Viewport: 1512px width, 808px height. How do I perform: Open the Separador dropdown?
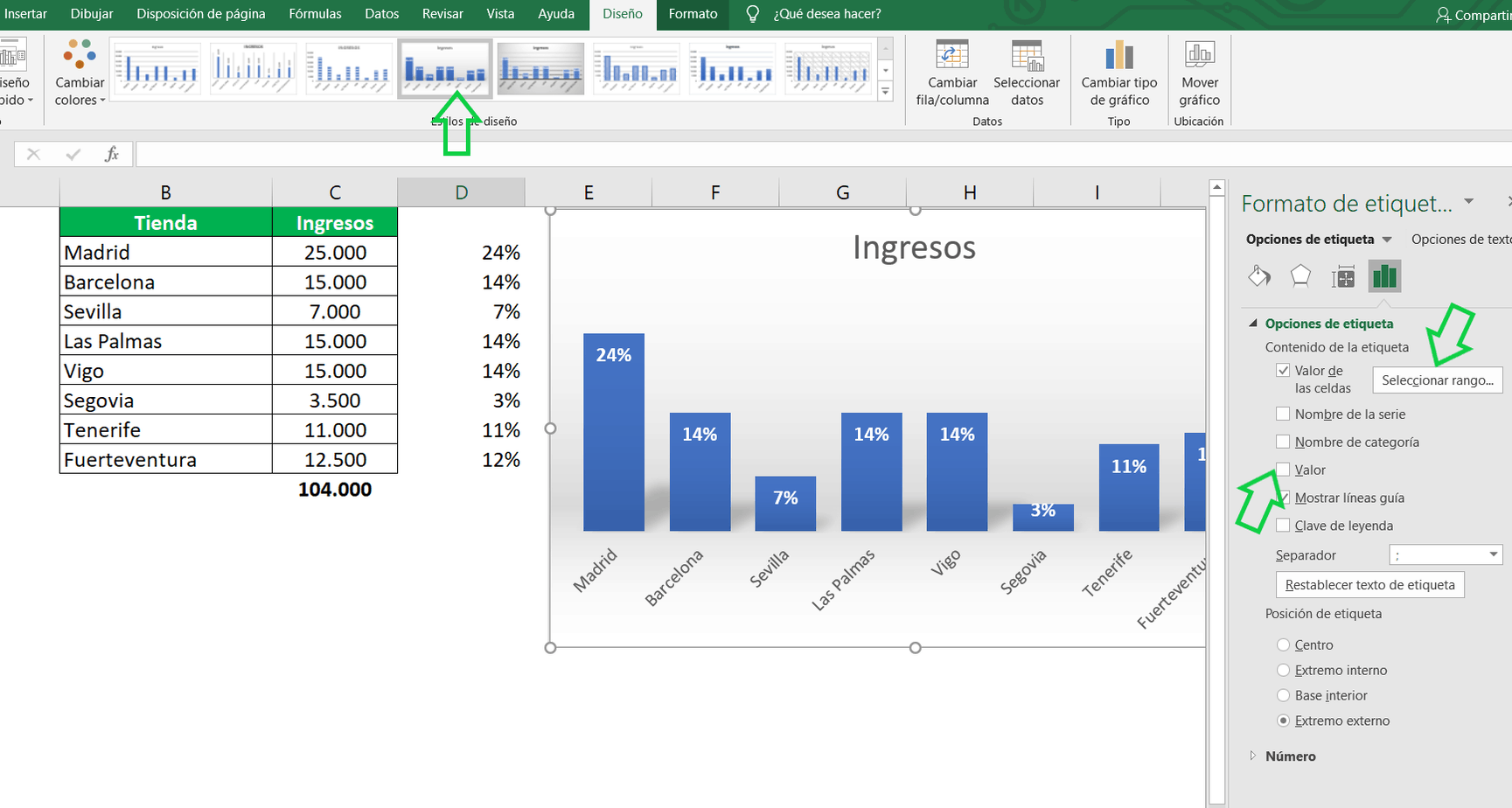[x=1446, y=554]
